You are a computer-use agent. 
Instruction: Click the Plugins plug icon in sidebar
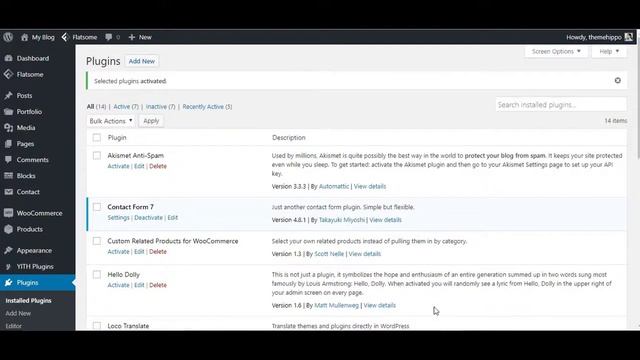pyautogui.click(x=8, y=282)
